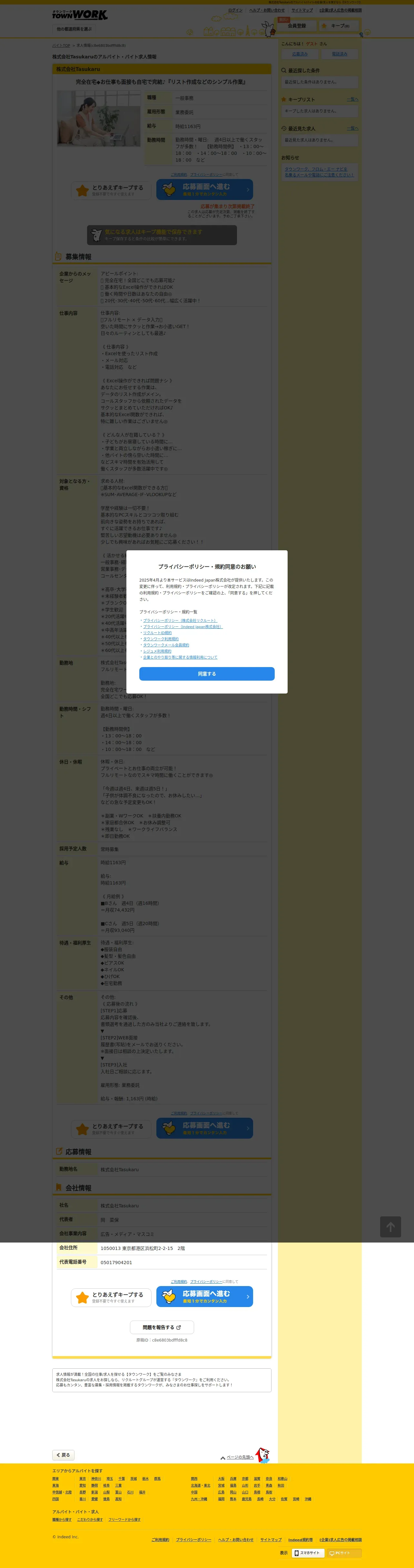Click 福岡 prefecture link in footer
The width and height of the screenshot is (414, 1568).
pyautogui.click(x=222, y=1499)
